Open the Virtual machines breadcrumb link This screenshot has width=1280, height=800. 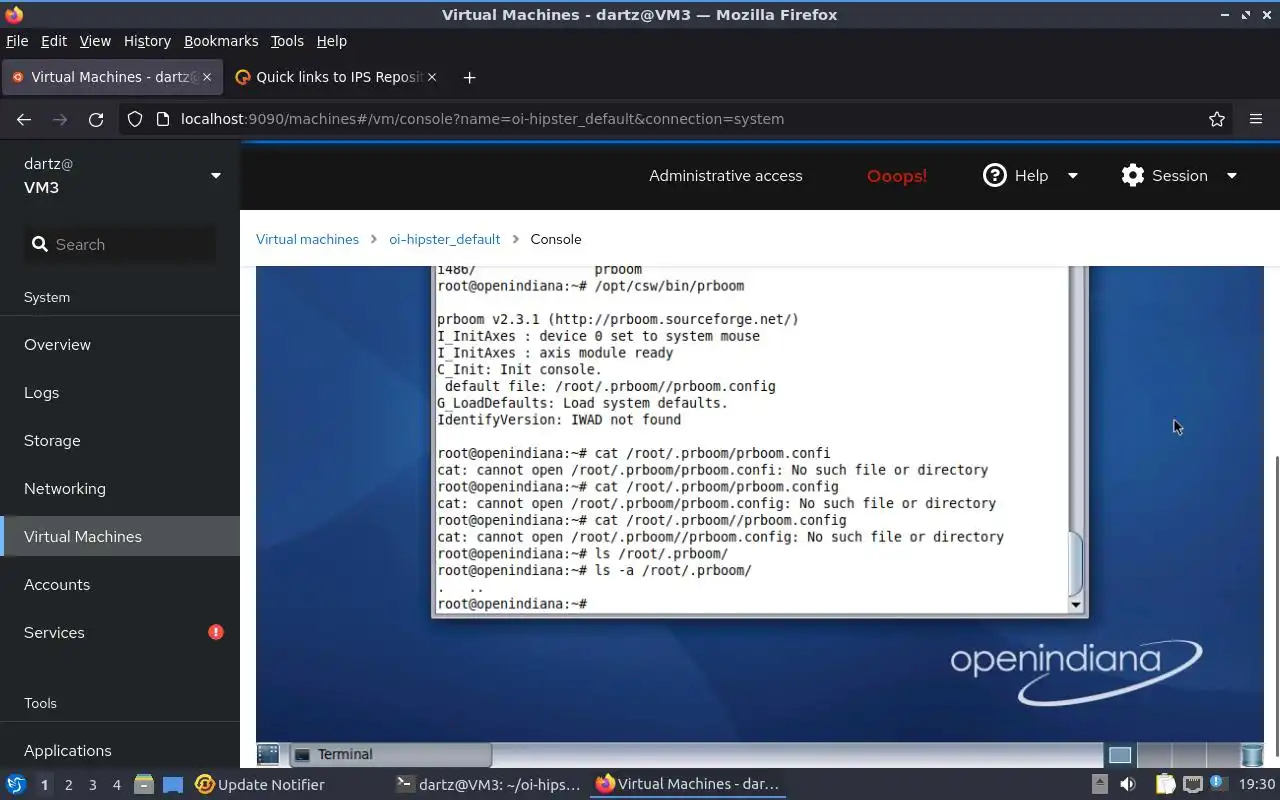[307, 239]
